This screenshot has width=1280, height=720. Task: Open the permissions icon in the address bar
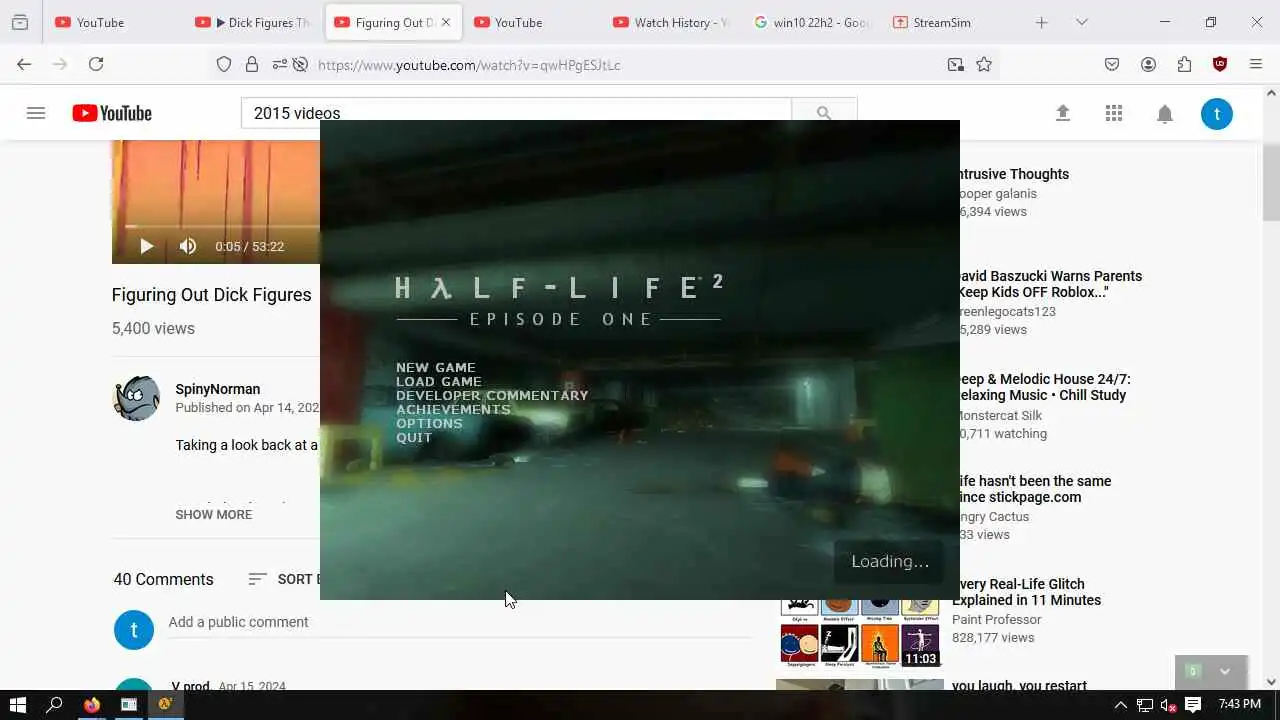(x=279, y=64)
